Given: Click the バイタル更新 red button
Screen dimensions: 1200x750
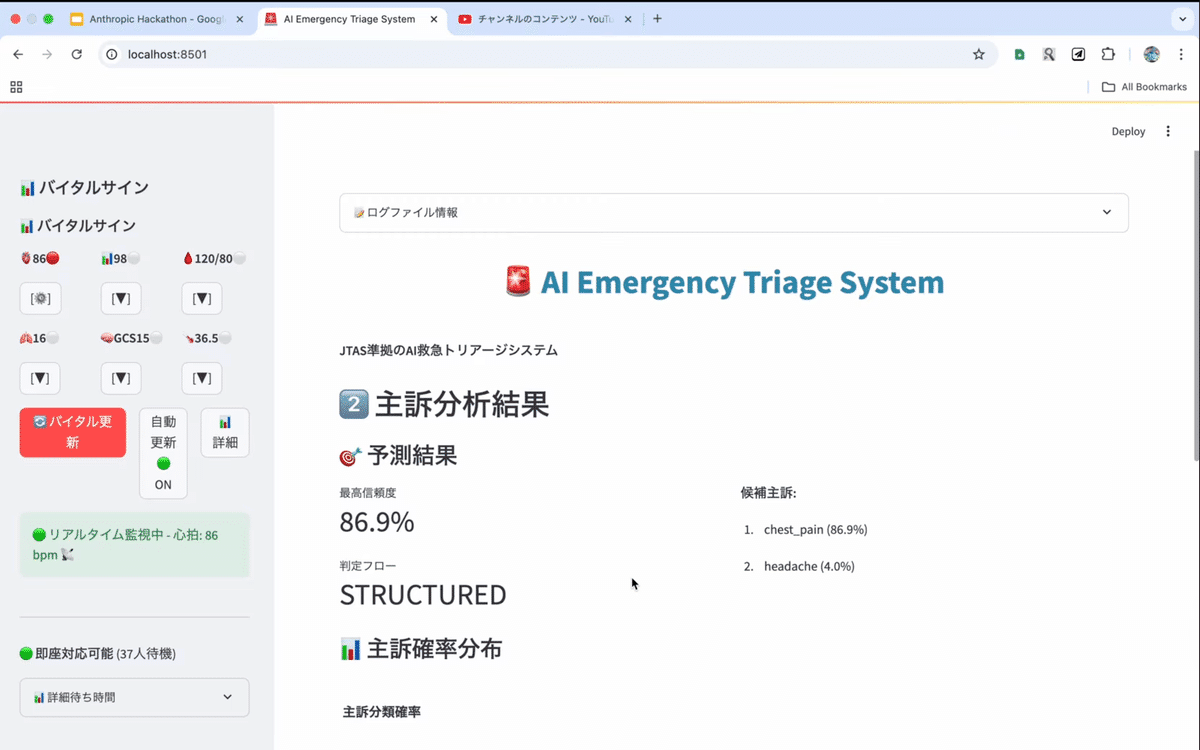Looking at the screenshot, I should 73,433.
